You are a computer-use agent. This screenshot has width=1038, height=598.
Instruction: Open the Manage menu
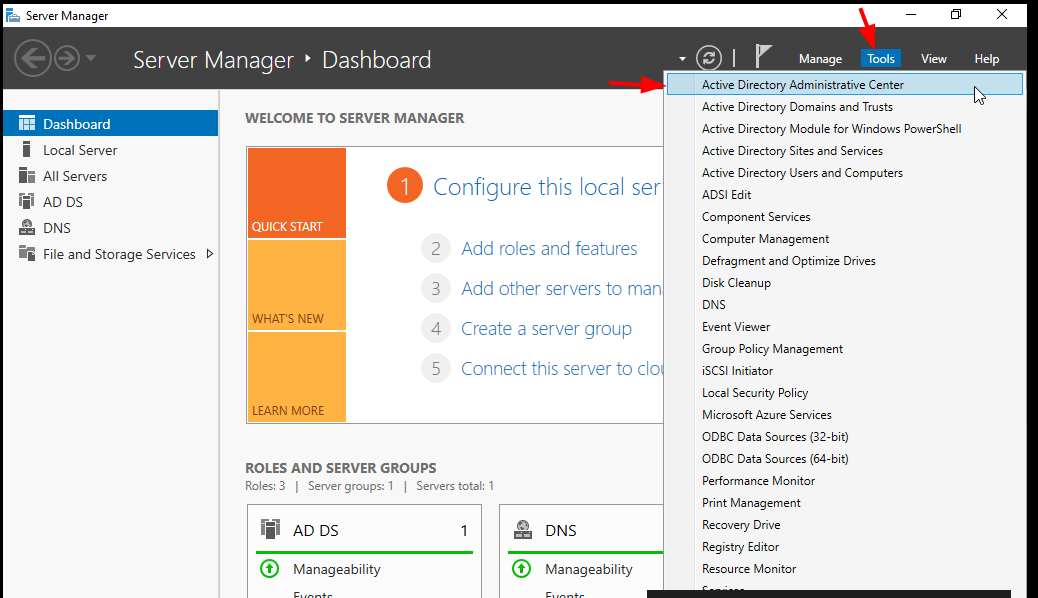pos(820,59)
